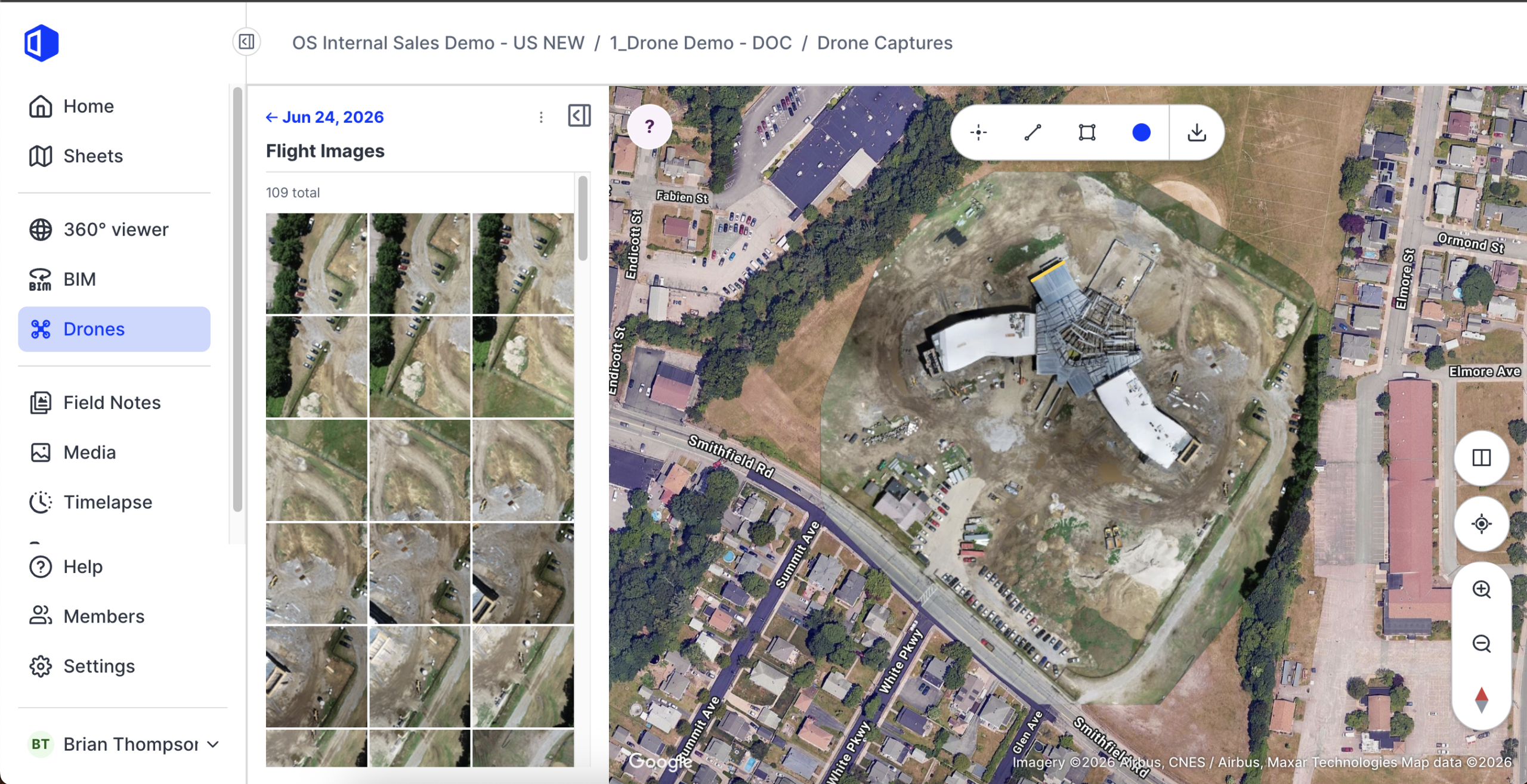The width and height of the screenshot is (1527, 784).
Task: Toggle the split compare view button
Action: point(1482,458)
